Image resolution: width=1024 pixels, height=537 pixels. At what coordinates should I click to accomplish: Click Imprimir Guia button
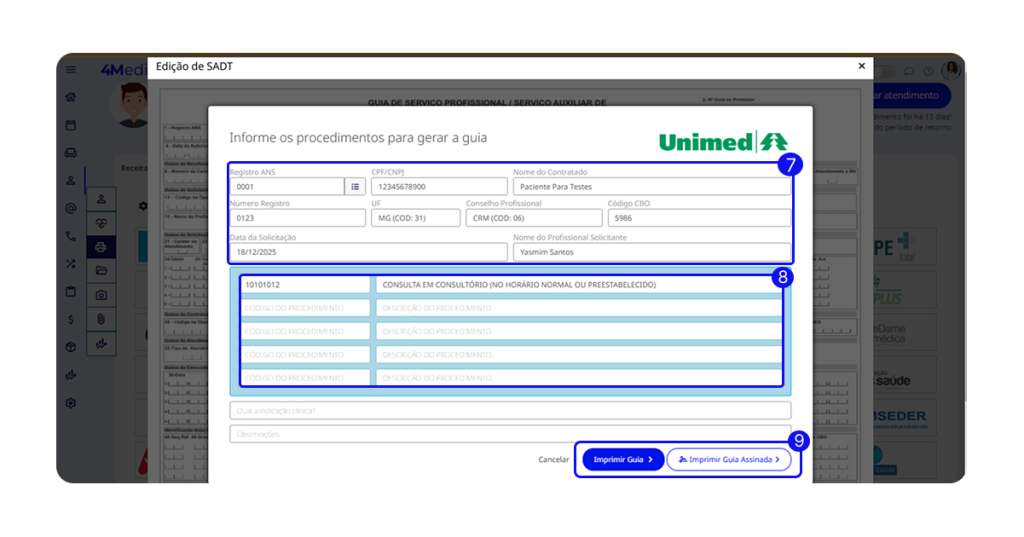pyautogui.click(x=623, y=460)
